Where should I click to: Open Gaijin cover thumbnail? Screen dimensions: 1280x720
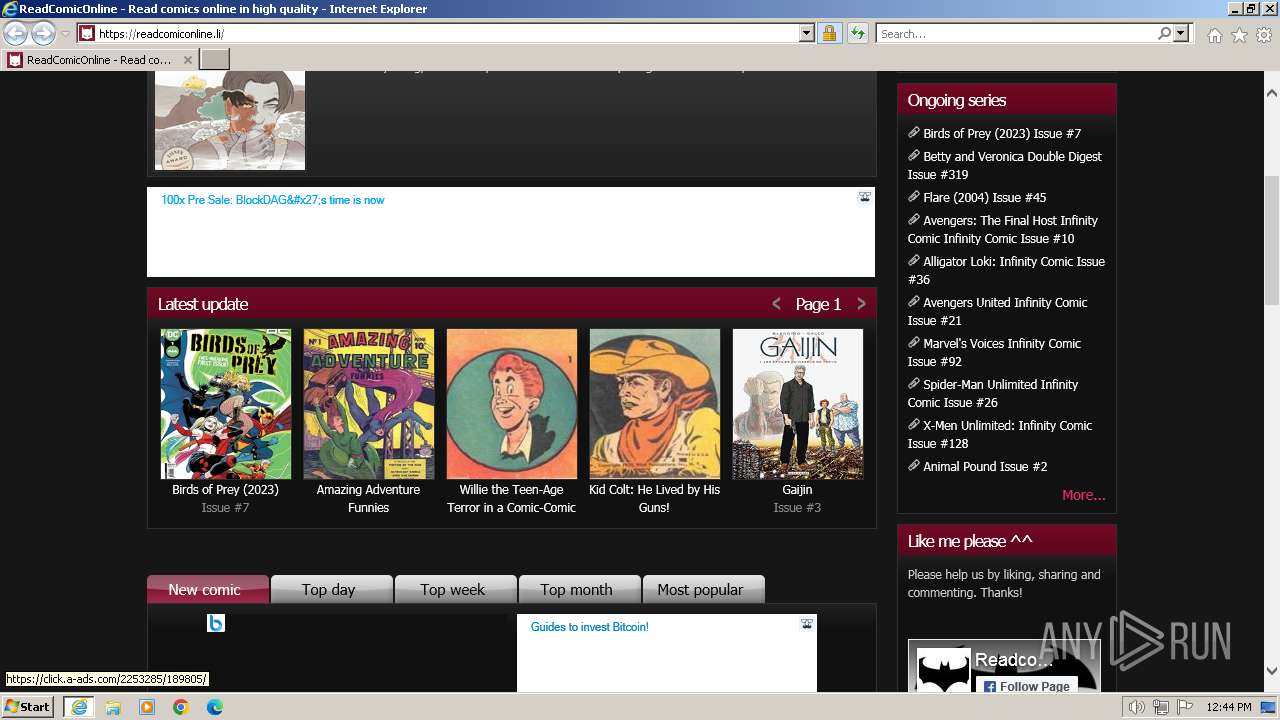tap(798, 404)
